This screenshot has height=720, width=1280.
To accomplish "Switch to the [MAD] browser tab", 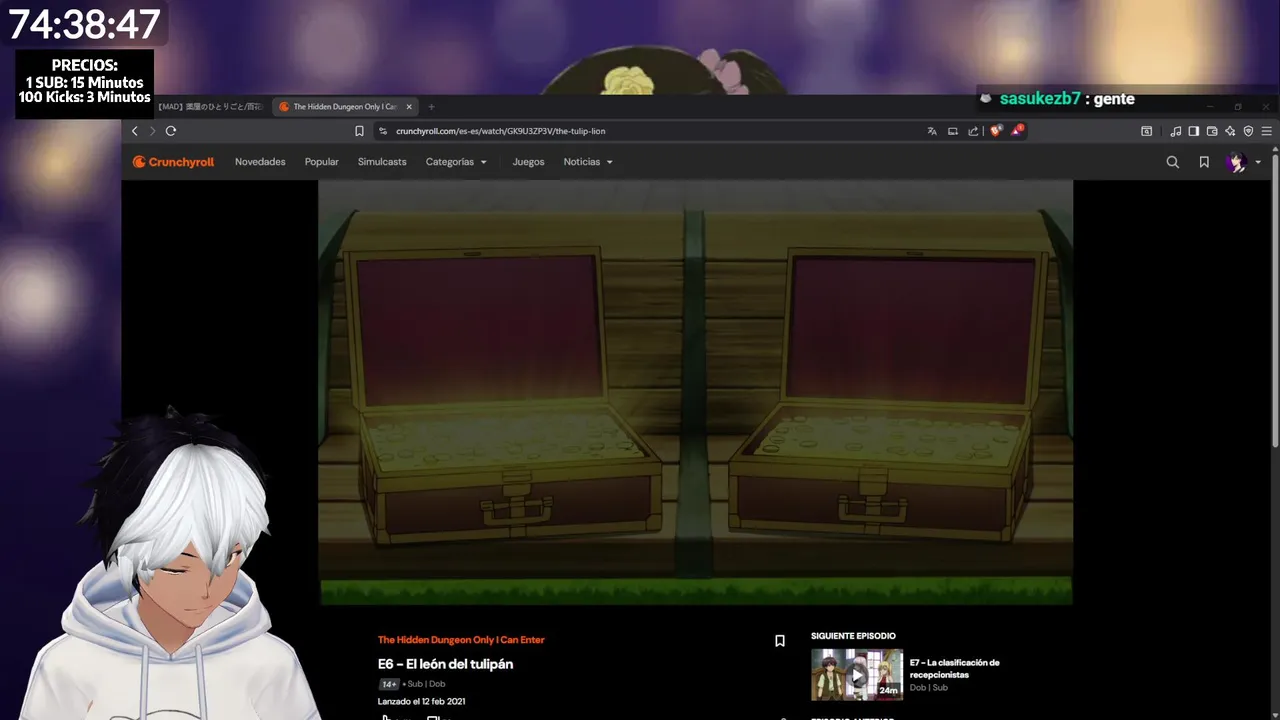I will (208, 107).
